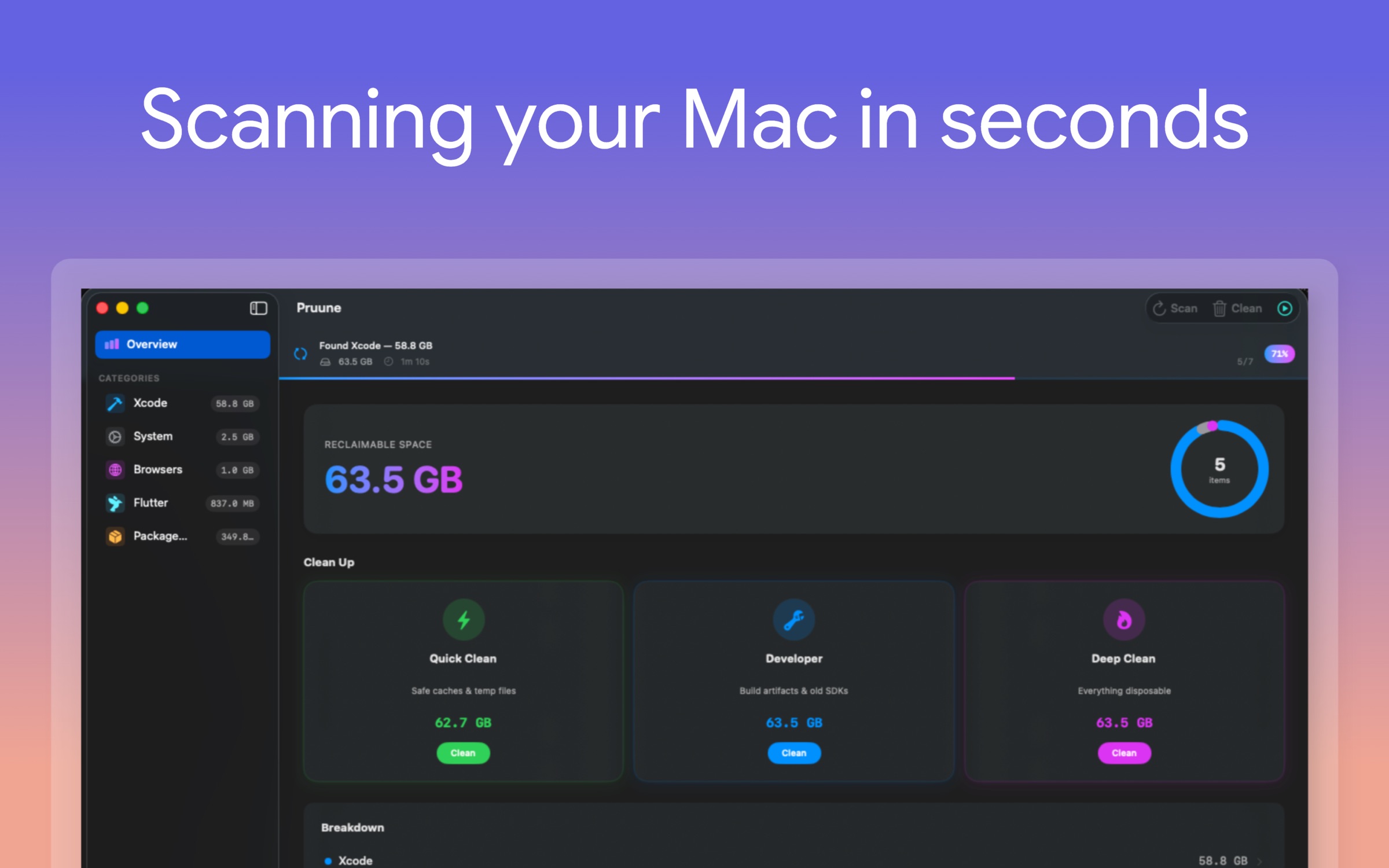
Task: Select the Flutter category
Action: (x=182, y=503)
